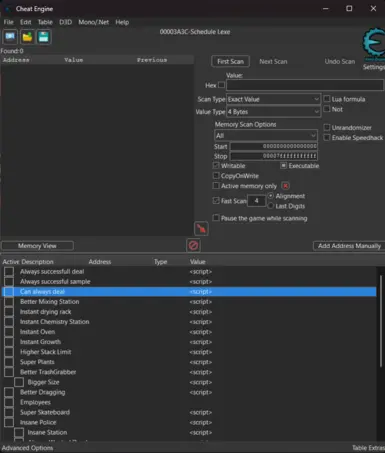Open Settings under the logo
385x453 pixels.
(374, 67)
